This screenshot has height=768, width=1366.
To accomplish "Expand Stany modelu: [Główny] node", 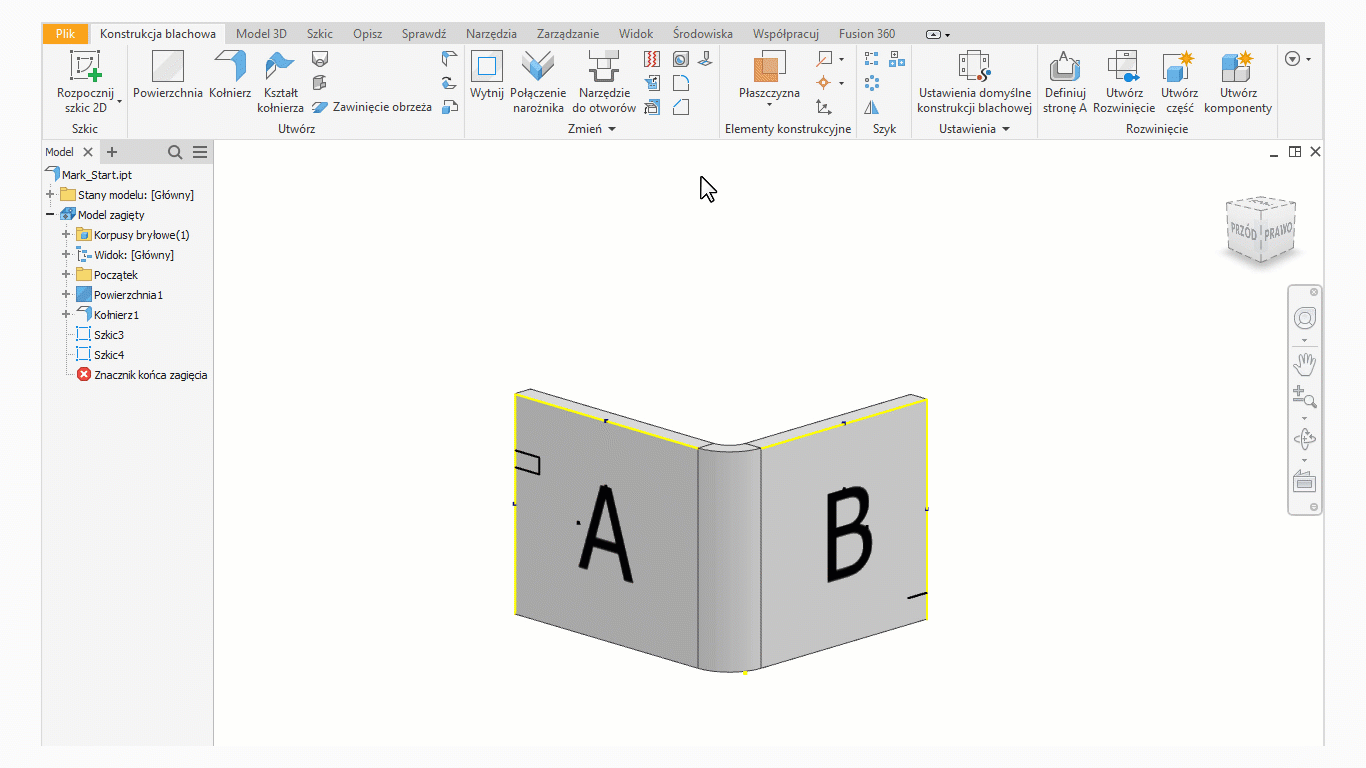I will [50, 195].
